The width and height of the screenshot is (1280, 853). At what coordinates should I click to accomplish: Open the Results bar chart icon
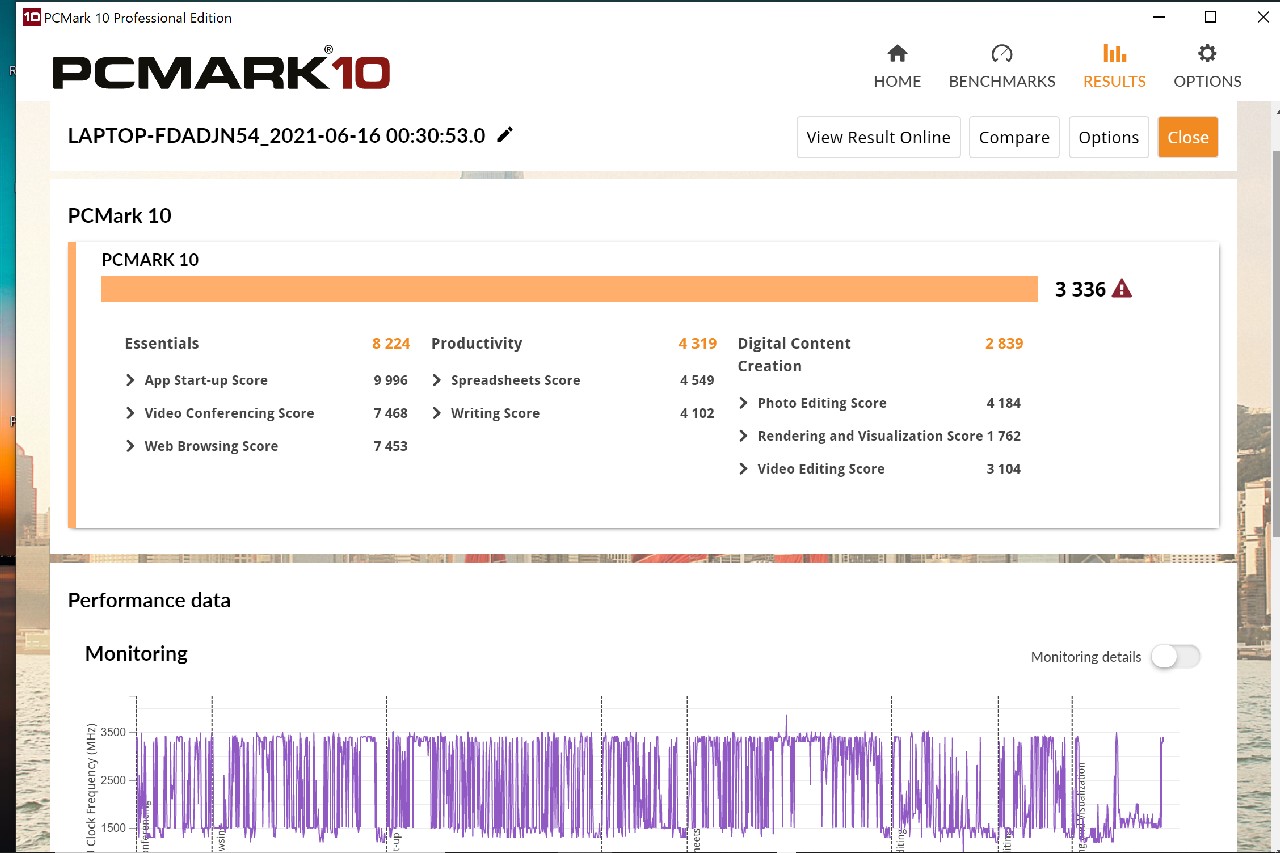tap(1114, 53)
